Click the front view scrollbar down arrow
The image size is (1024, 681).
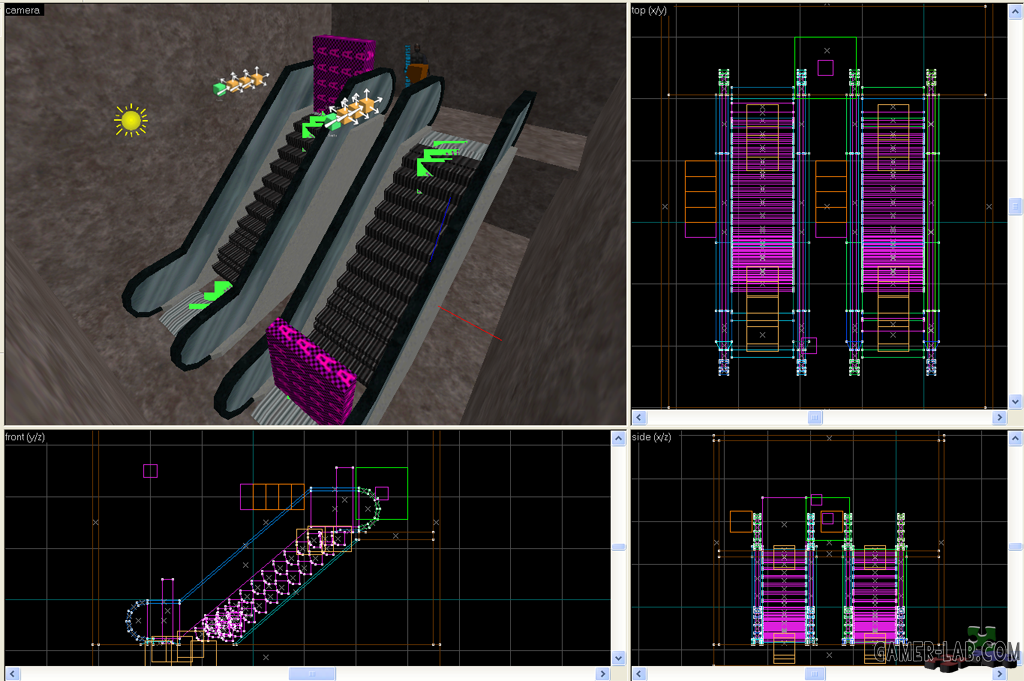coord(618,658)
